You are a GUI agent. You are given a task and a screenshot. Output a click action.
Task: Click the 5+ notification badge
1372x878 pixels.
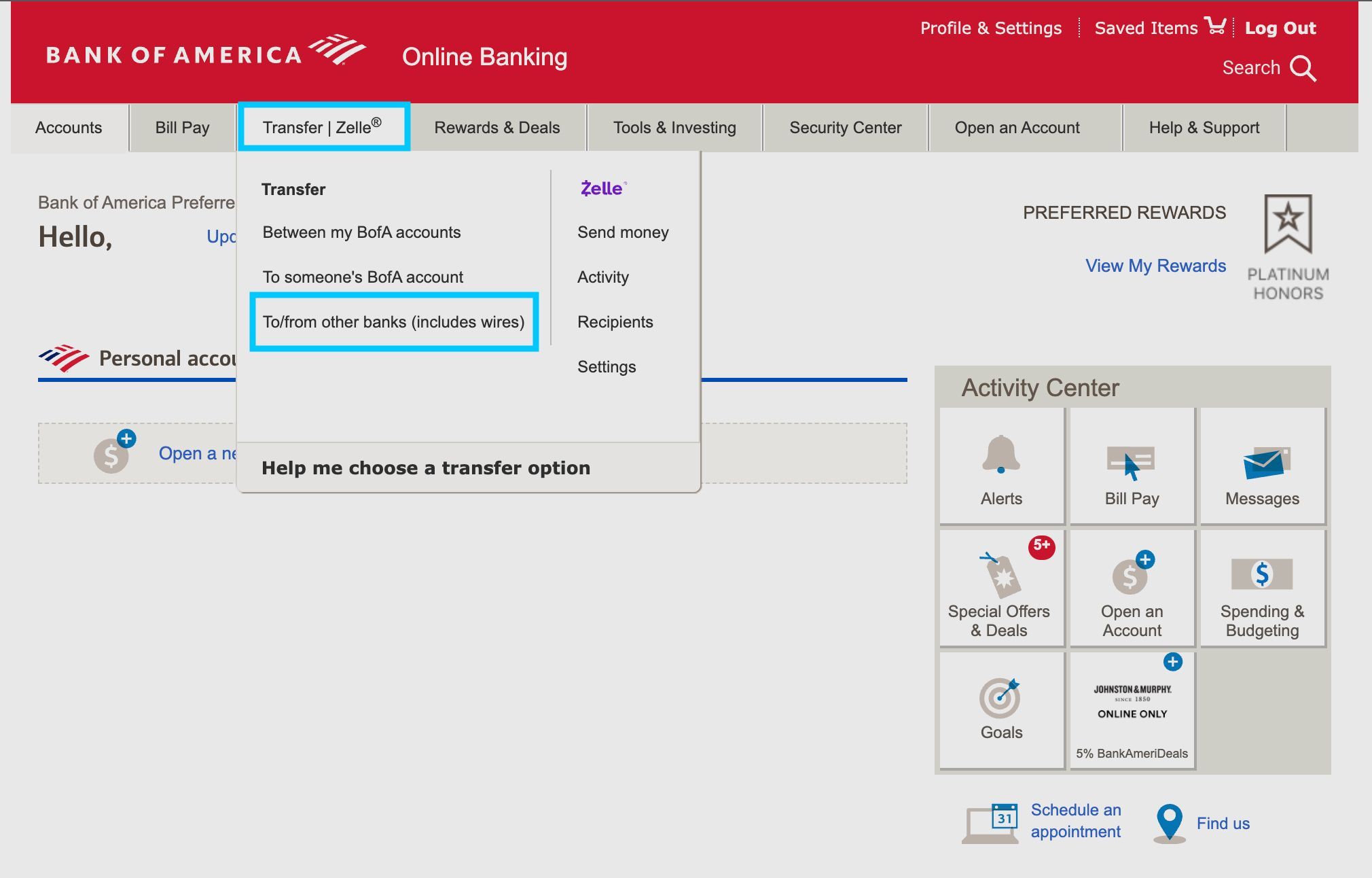point(1041,546)
